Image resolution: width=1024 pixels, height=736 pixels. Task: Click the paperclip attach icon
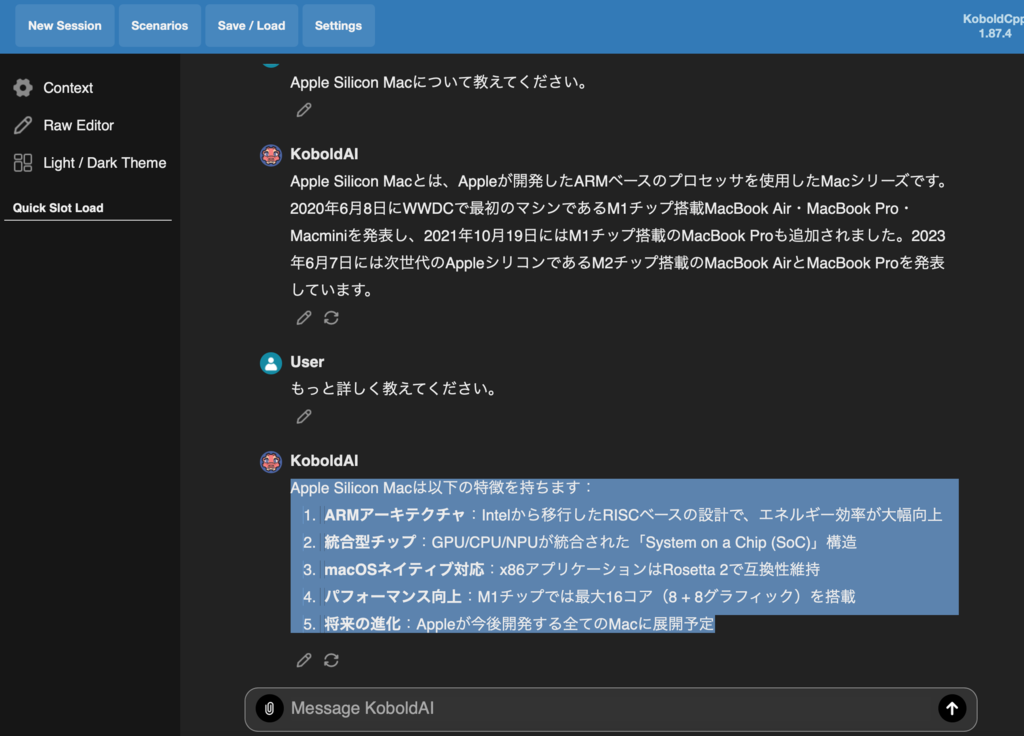click(269, 709)
